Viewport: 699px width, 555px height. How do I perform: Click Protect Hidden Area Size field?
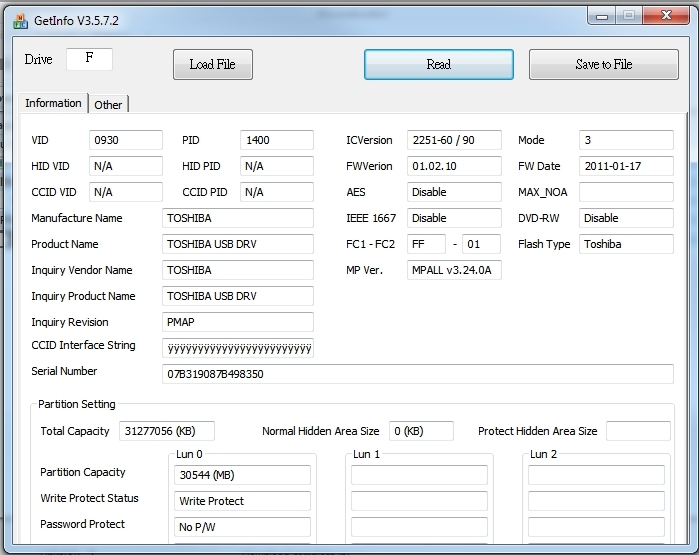(638, 431)
